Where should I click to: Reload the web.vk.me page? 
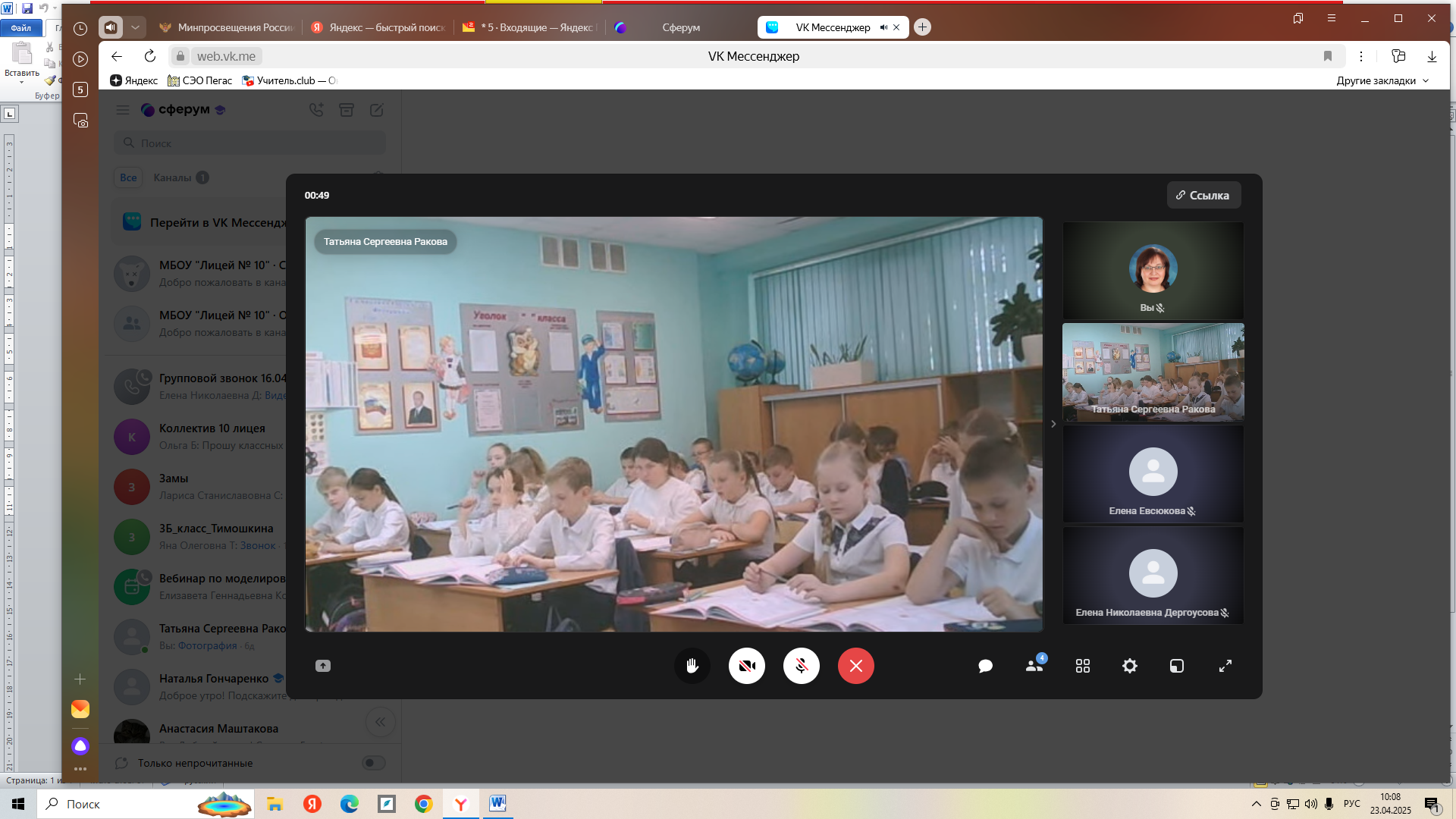tap(150, 56)
